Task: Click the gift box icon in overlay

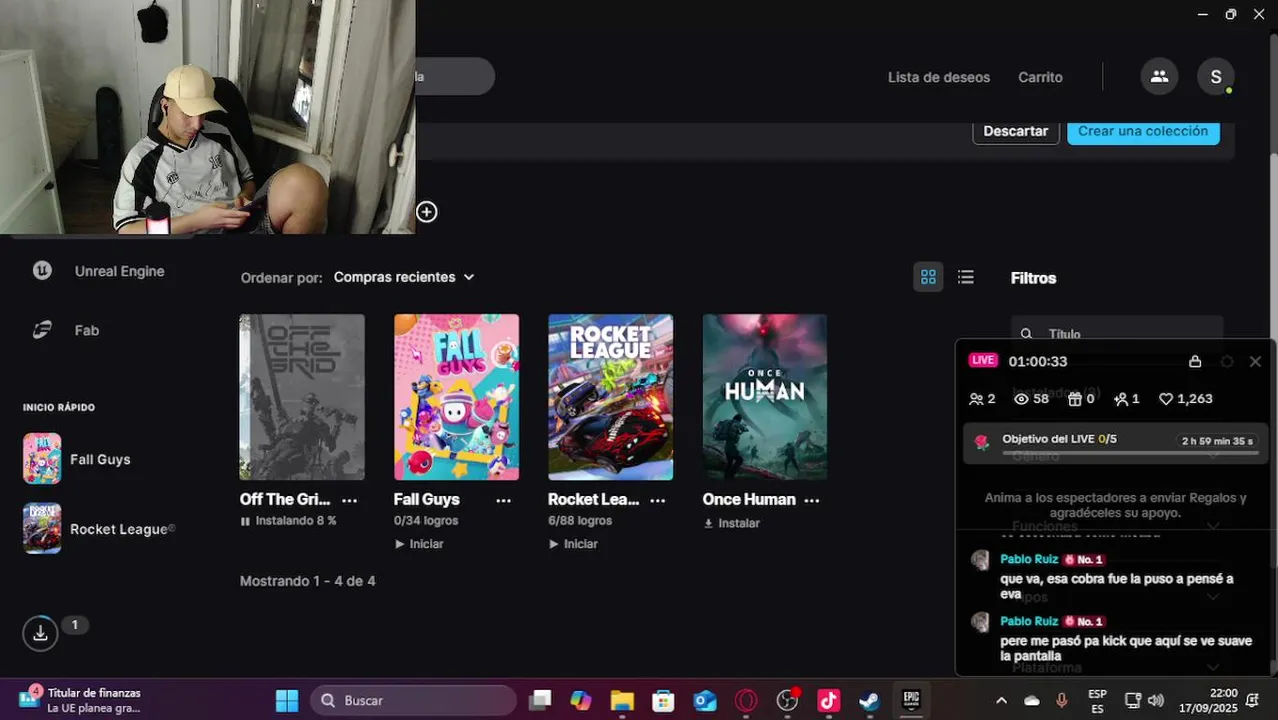Action: 1075,399
